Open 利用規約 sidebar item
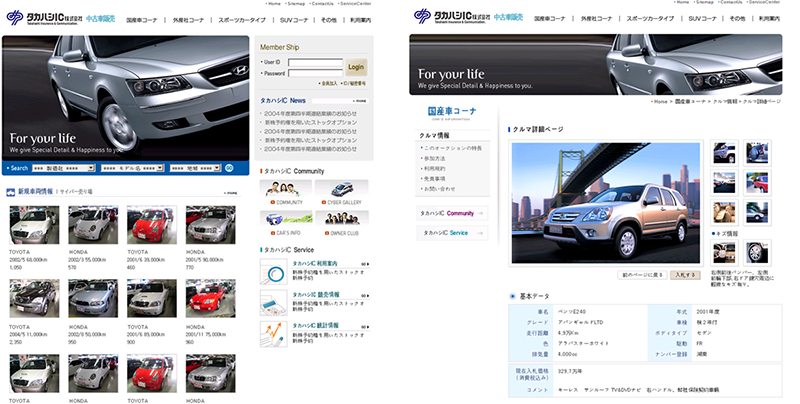Image resolution: width=800 pixels, height=404 pixels. click(434, 168)
